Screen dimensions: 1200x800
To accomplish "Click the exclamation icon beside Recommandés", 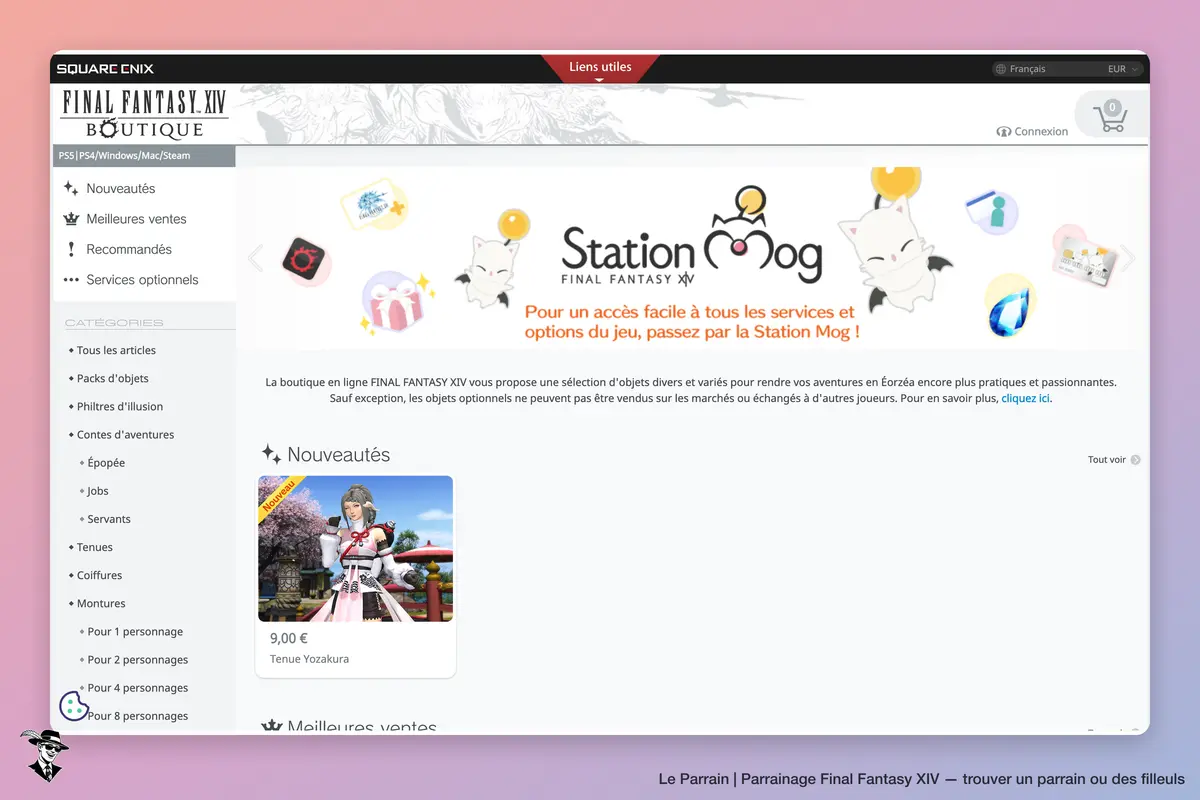I will pos(71,249).
